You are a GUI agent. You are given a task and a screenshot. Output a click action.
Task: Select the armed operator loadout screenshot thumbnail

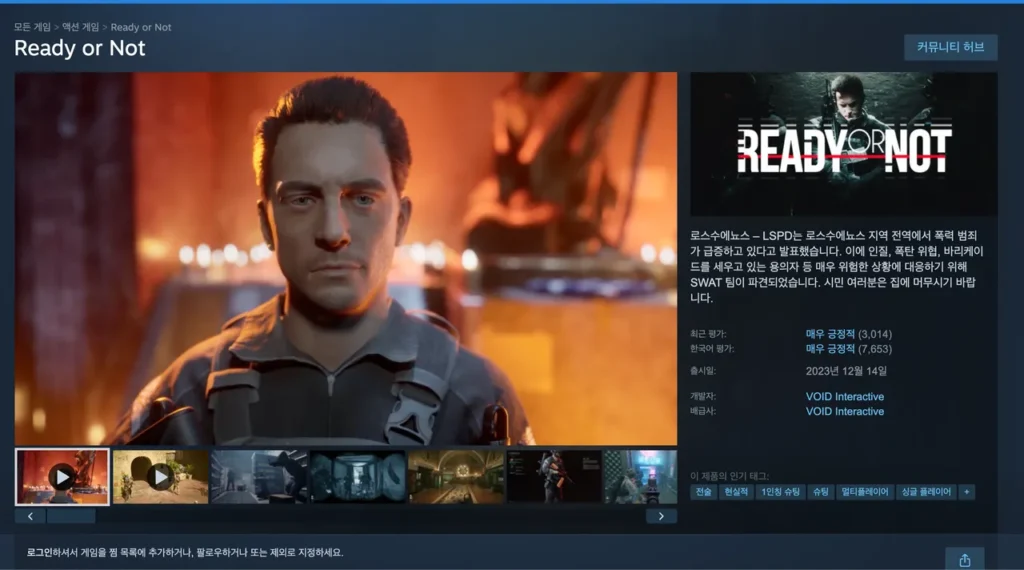tap(554, 477)
